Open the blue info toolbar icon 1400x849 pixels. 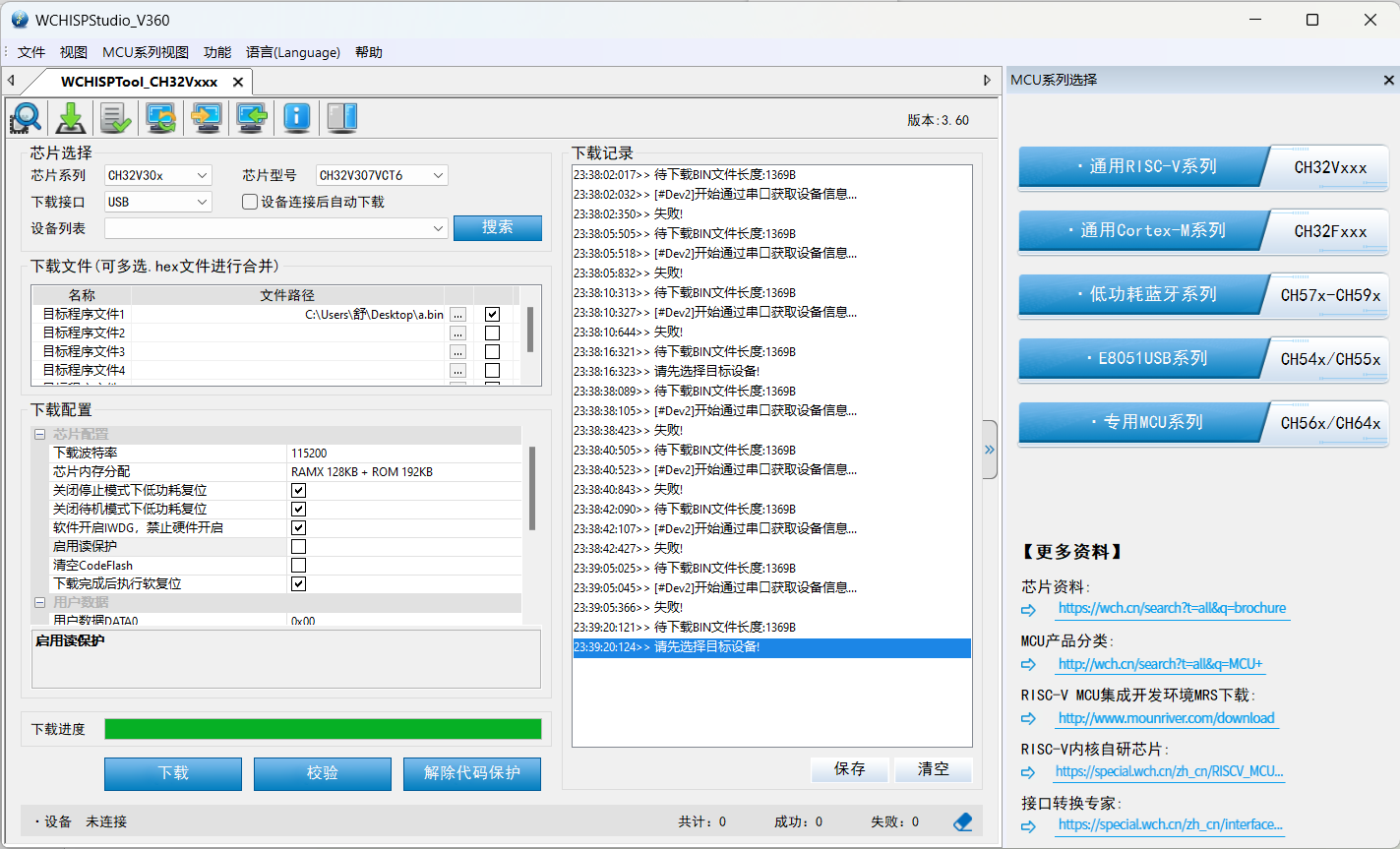coord(296,117)
